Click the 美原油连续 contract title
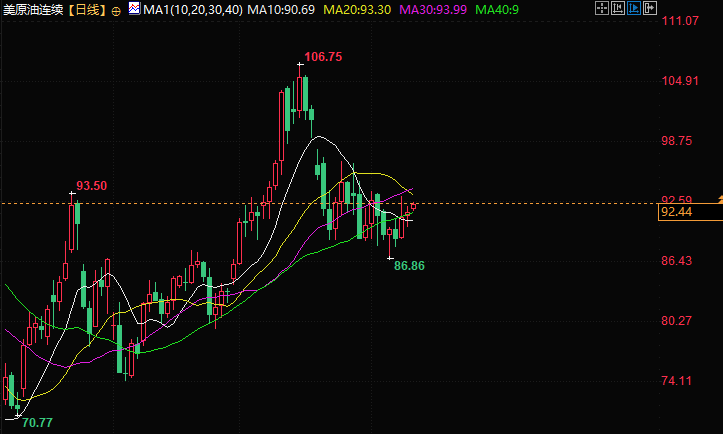 pyautogui.click(x=33, y=10)
